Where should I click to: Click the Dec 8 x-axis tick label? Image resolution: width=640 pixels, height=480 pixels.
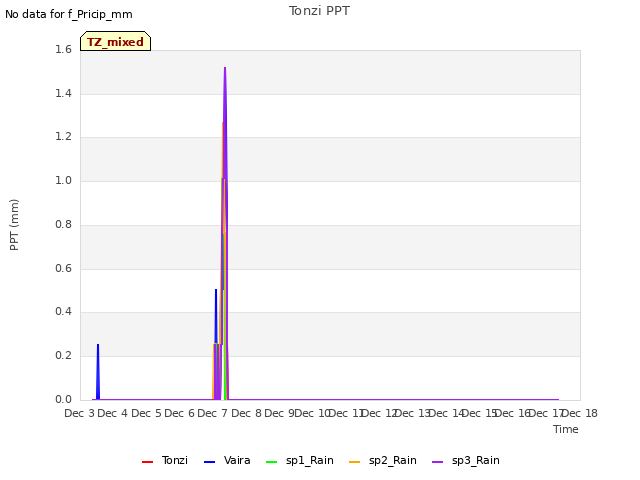pos(246,413)
